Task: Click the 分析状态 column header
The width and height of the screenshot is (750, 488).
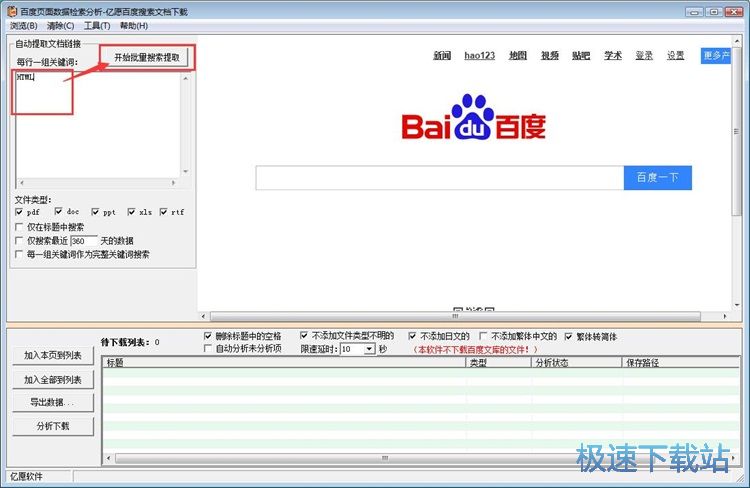Action: [x=576, y=363]
